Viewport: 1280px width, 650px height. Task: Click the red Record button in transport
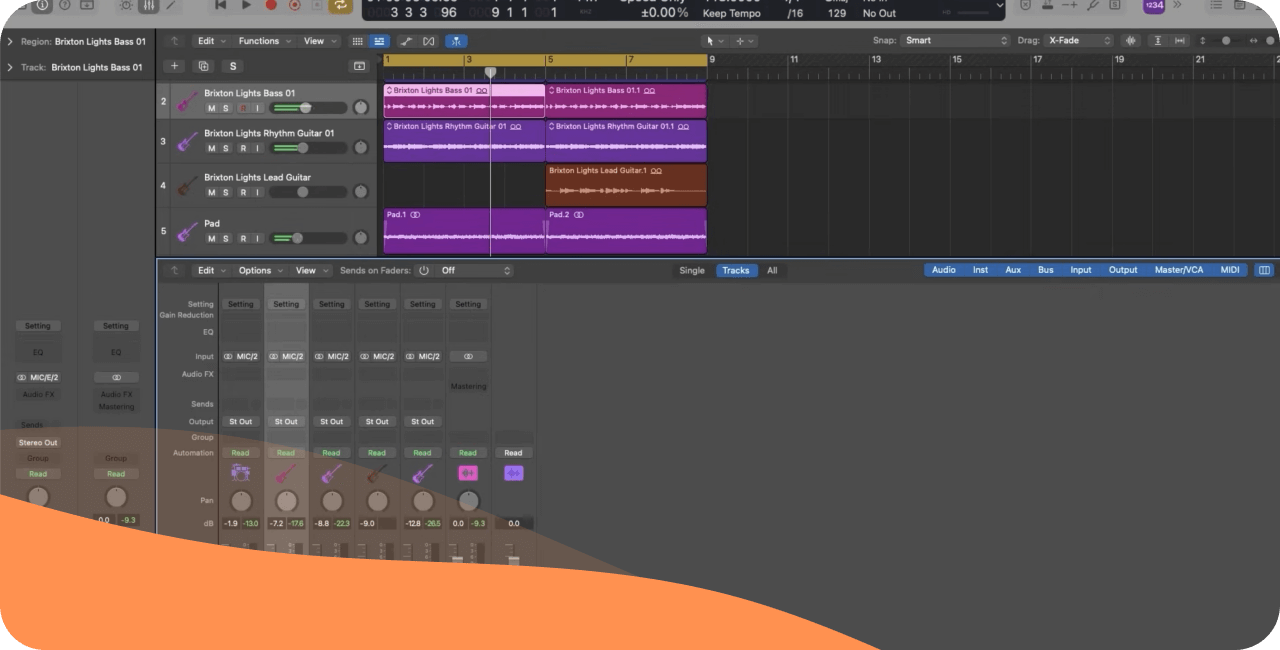click(x=271, y=6)
